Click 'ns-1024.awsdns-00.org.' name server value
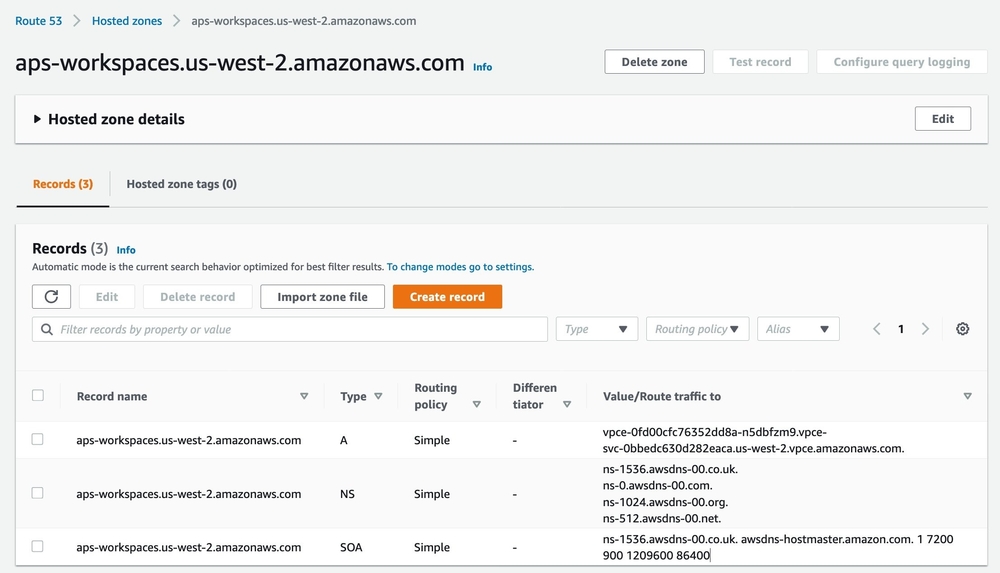Image resolution: width=1000 pixels, height=573 pixels. point(665,502)
